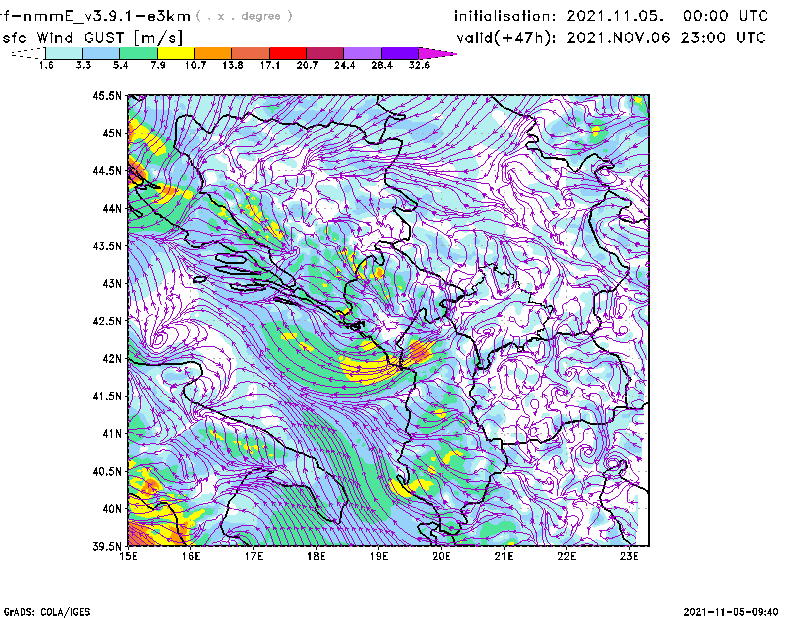The height and width of the screenshot is (618, 800).
Task: Click the 19E longitude label
Action: click(x=379, y=556)
